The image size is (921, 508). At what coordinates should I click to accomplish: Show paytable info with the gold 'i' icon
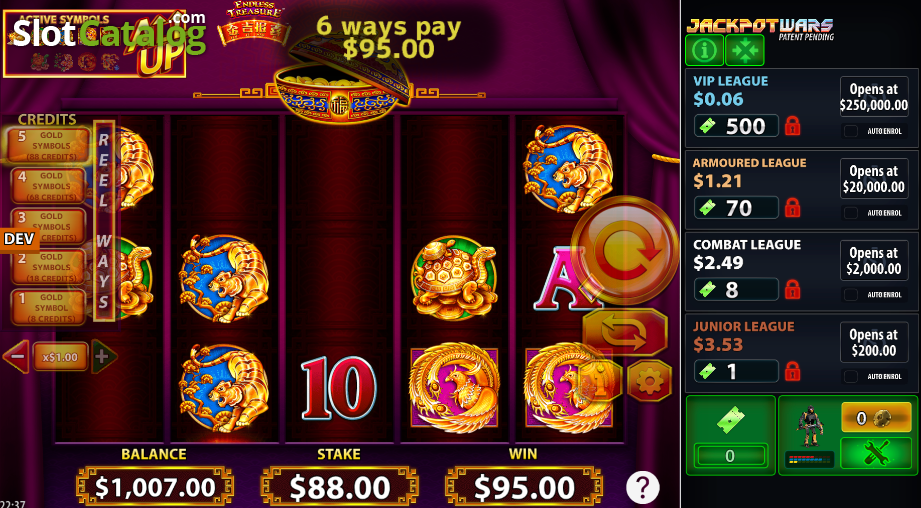point(602,382)
